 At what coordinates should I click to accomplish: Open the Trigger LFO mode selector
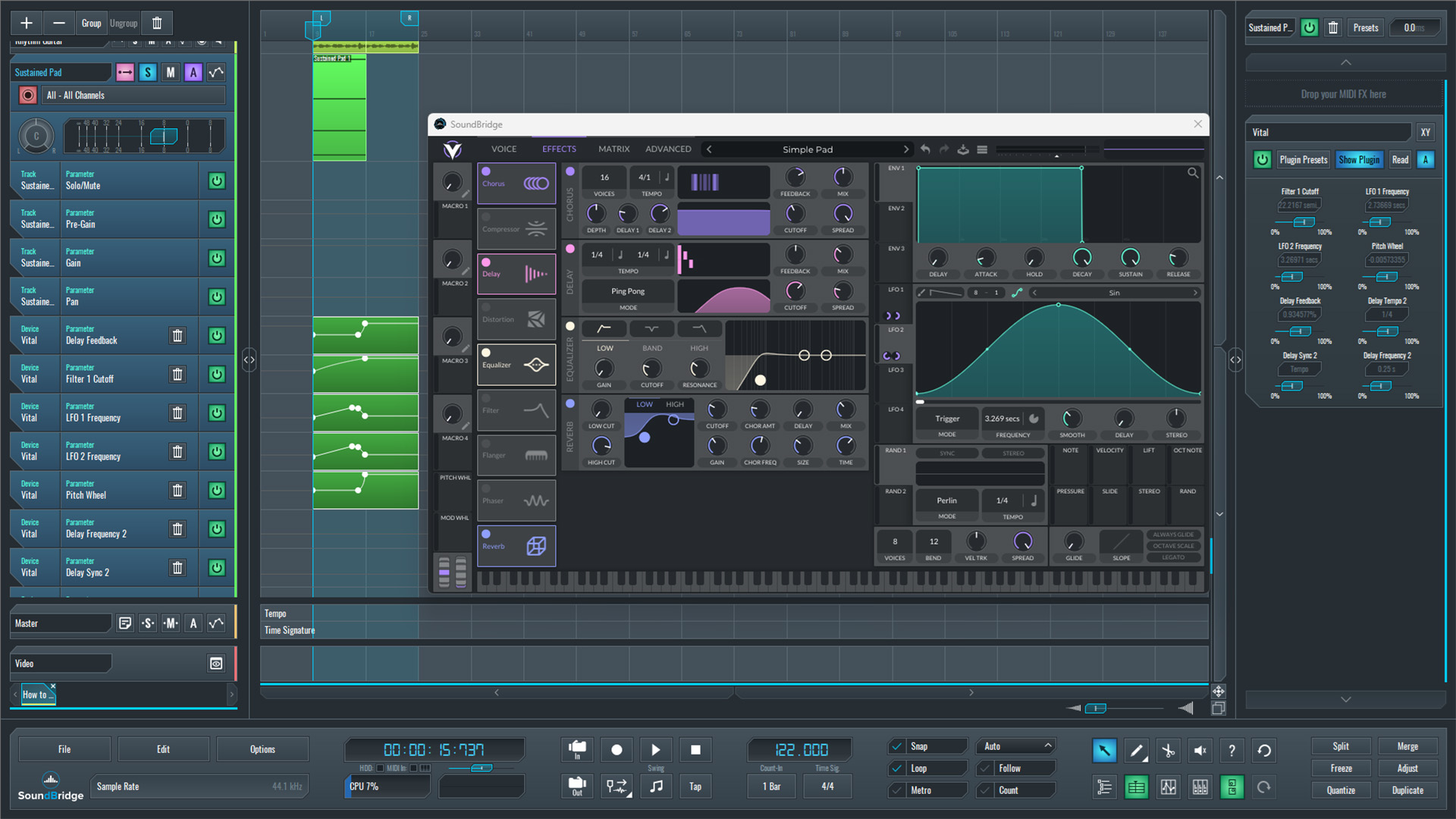947,419
